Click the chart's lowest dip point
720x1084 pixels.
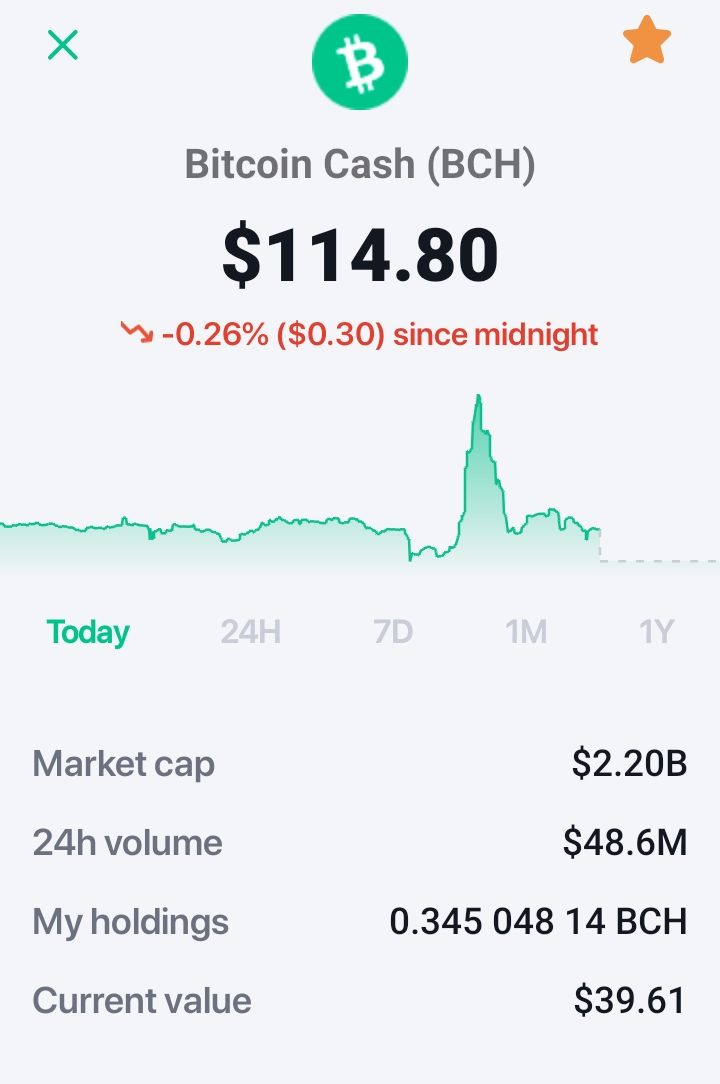click(410, 559)
